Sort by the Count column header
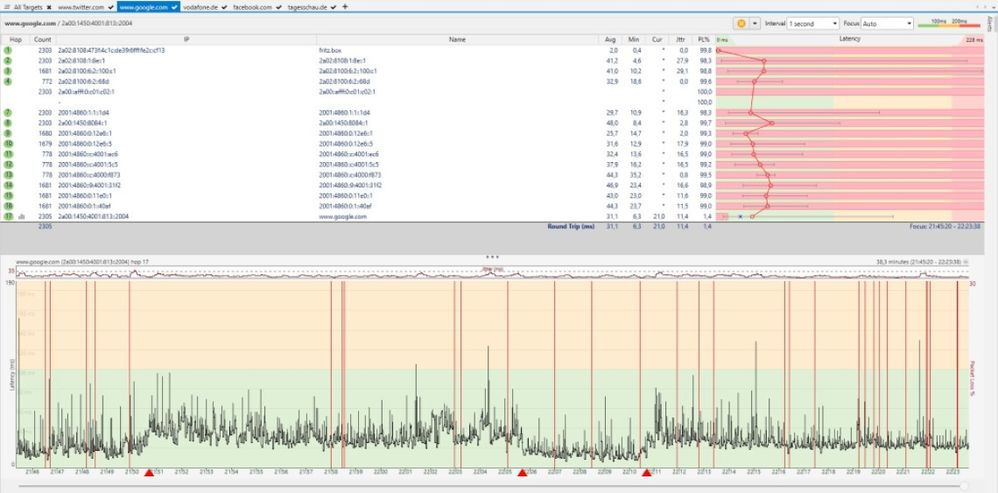 tap(43, 39)
